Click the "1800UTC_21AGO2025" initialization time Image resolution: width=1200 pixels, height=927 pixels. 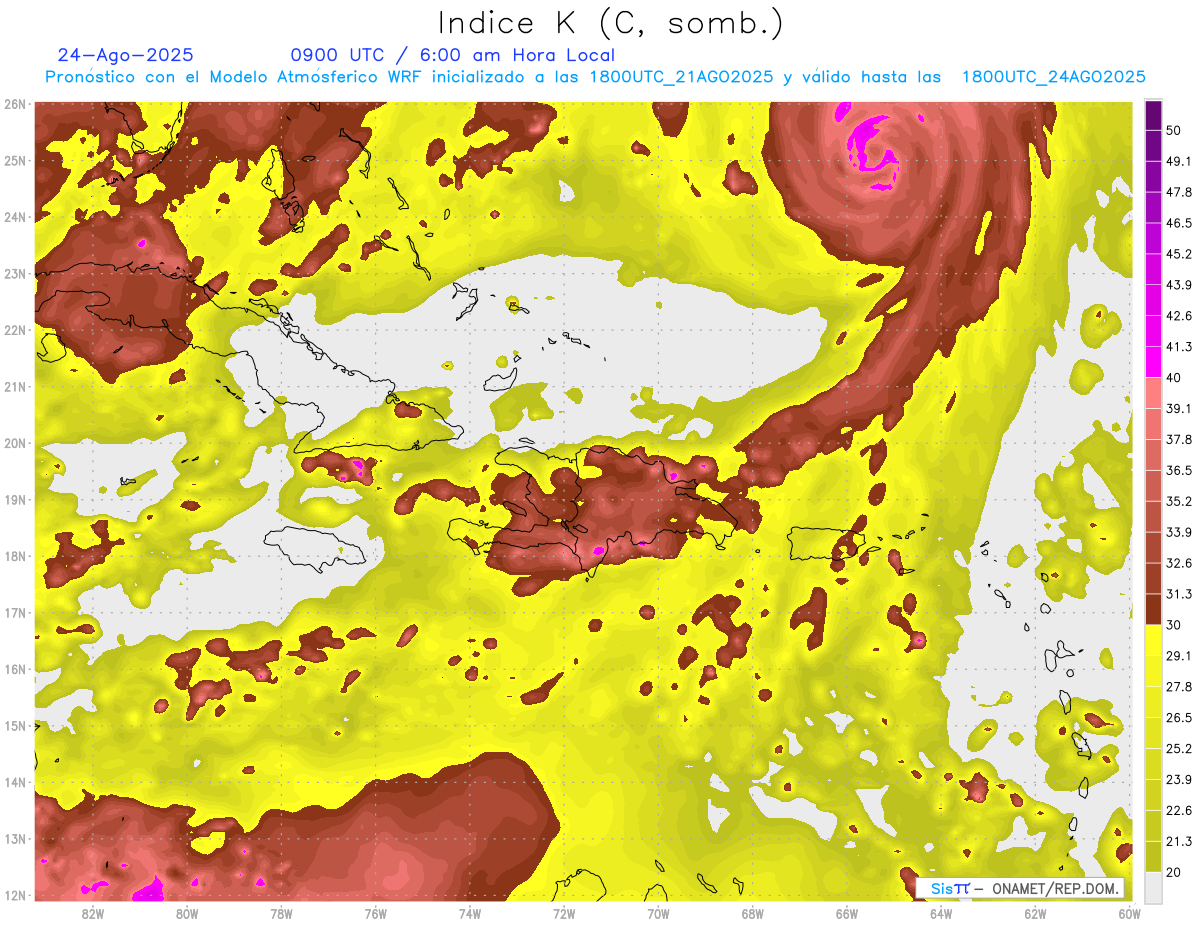[x=681, y=77]
